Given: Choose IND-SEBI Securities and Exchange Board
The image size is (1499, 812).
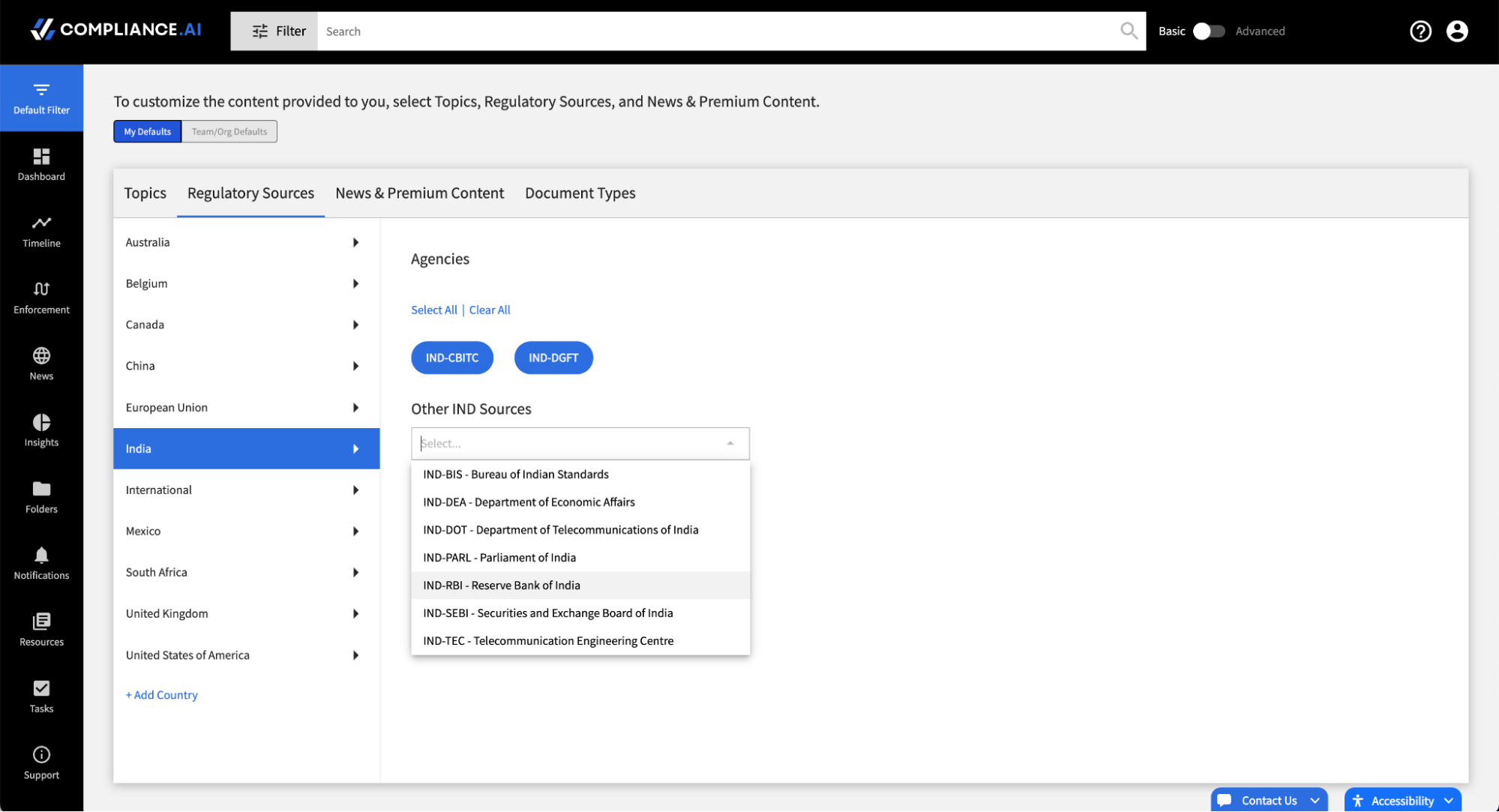Looking at the screenshot, I should coord(580,613).
